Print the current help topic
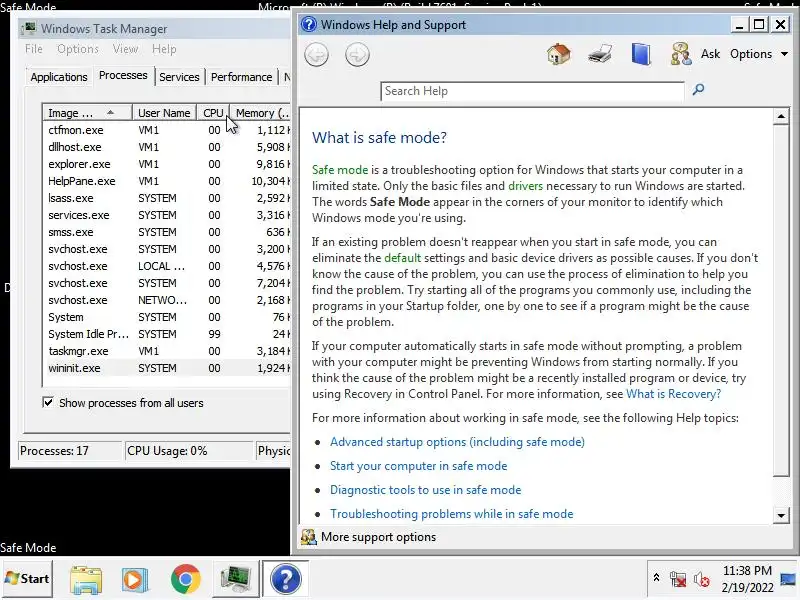The image size is (800, 600). (x=600, y=54)
